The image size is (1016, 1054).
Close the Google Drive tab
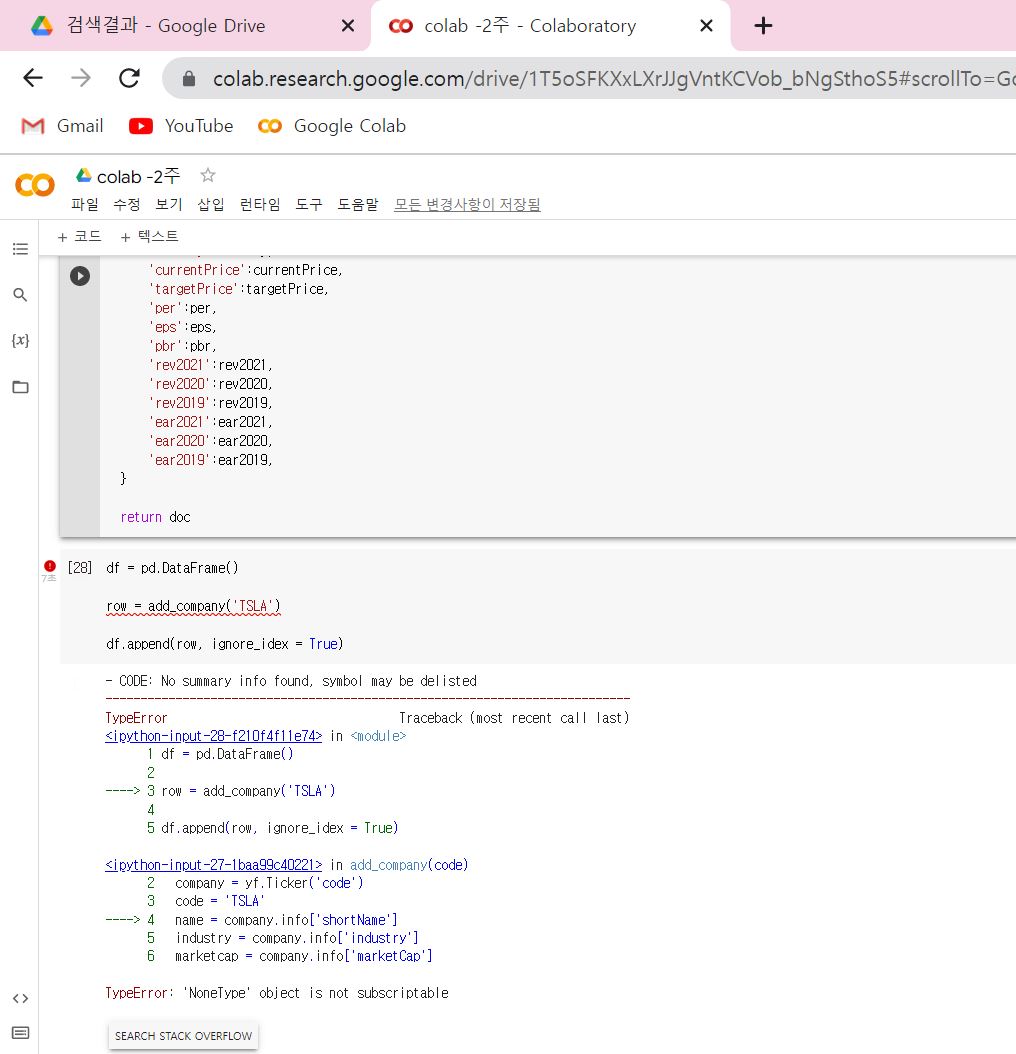(x=348, y=26)
